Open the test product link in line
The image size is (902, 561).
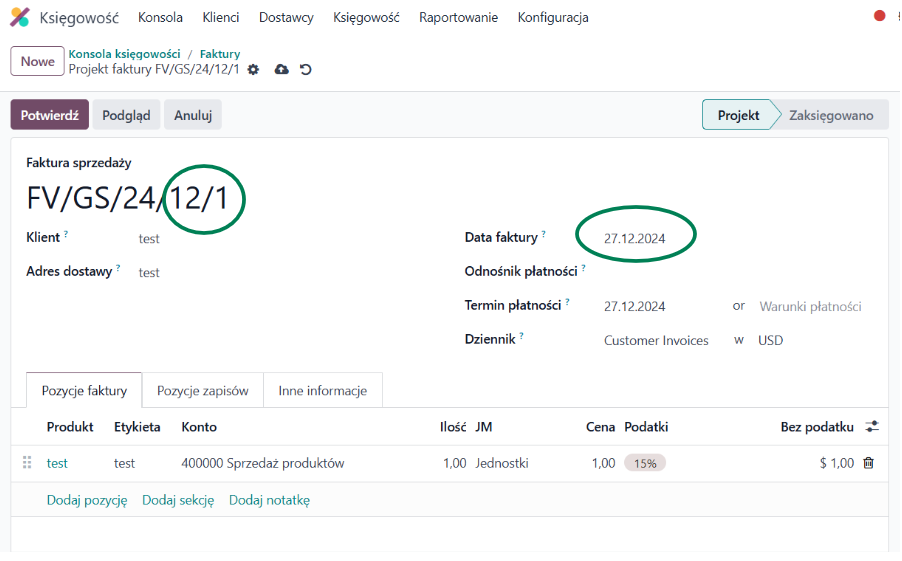click(57, 463)
